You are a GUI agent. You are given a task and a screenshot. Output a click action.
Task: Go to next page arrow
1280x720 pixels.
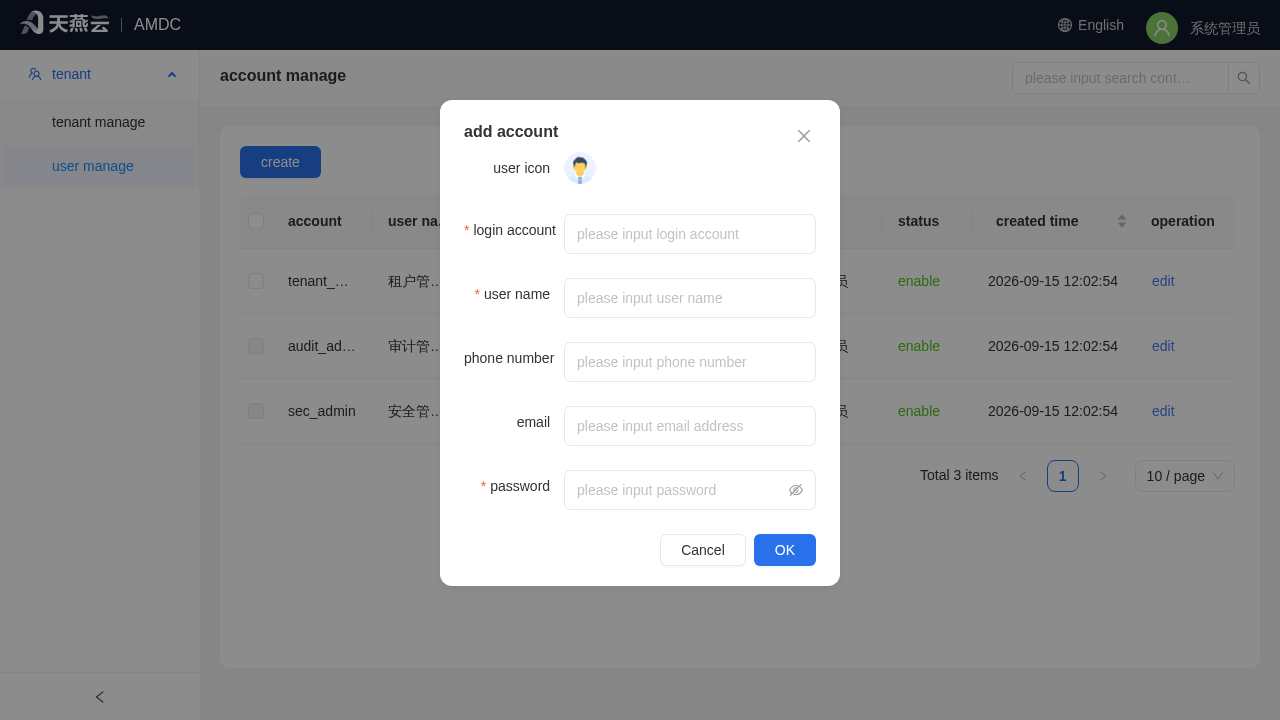pyautogui.click(x=1103, y=476)
